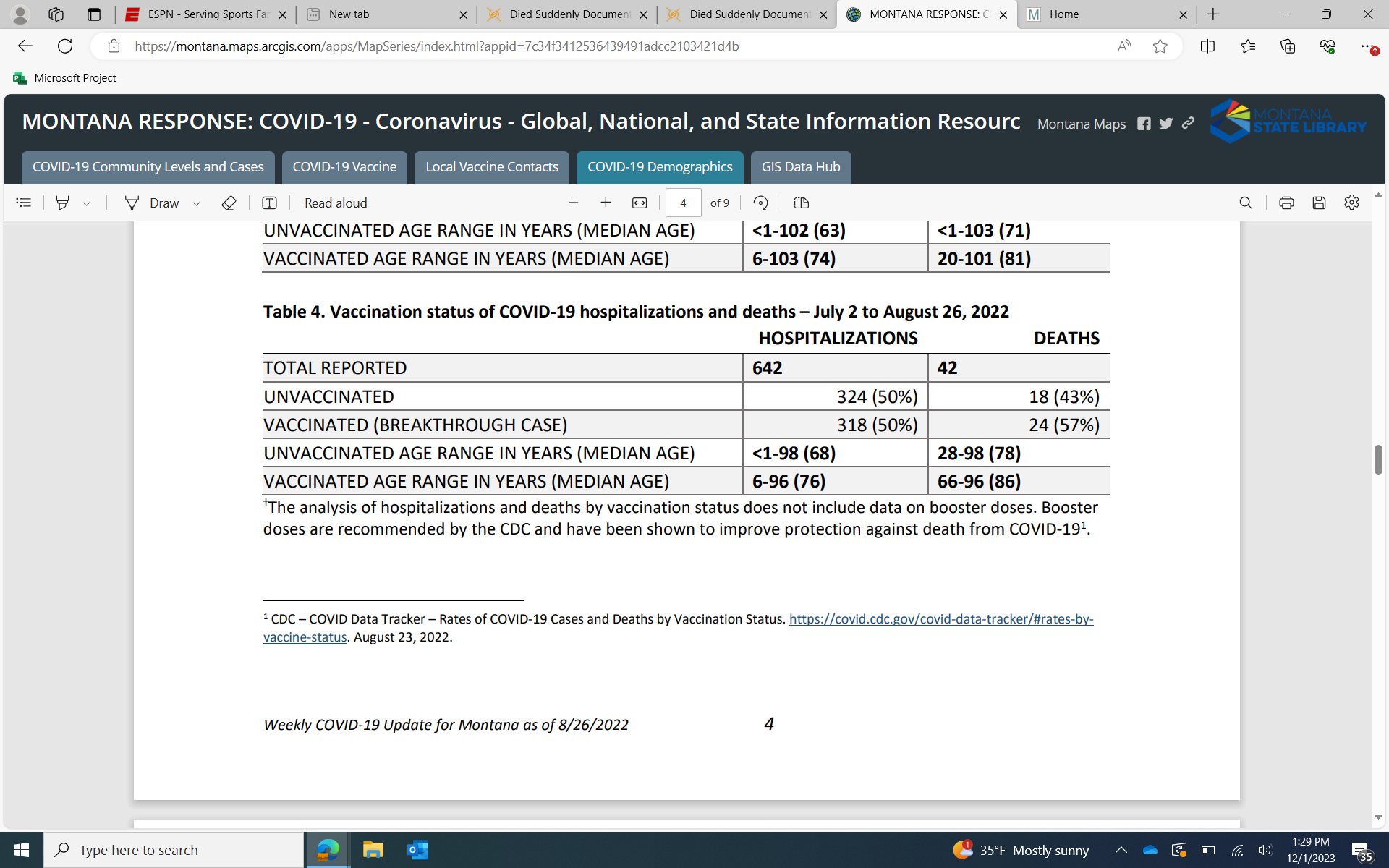
Task: Click the PDF zoom in plus icon
Action: [x=606, y=203]
